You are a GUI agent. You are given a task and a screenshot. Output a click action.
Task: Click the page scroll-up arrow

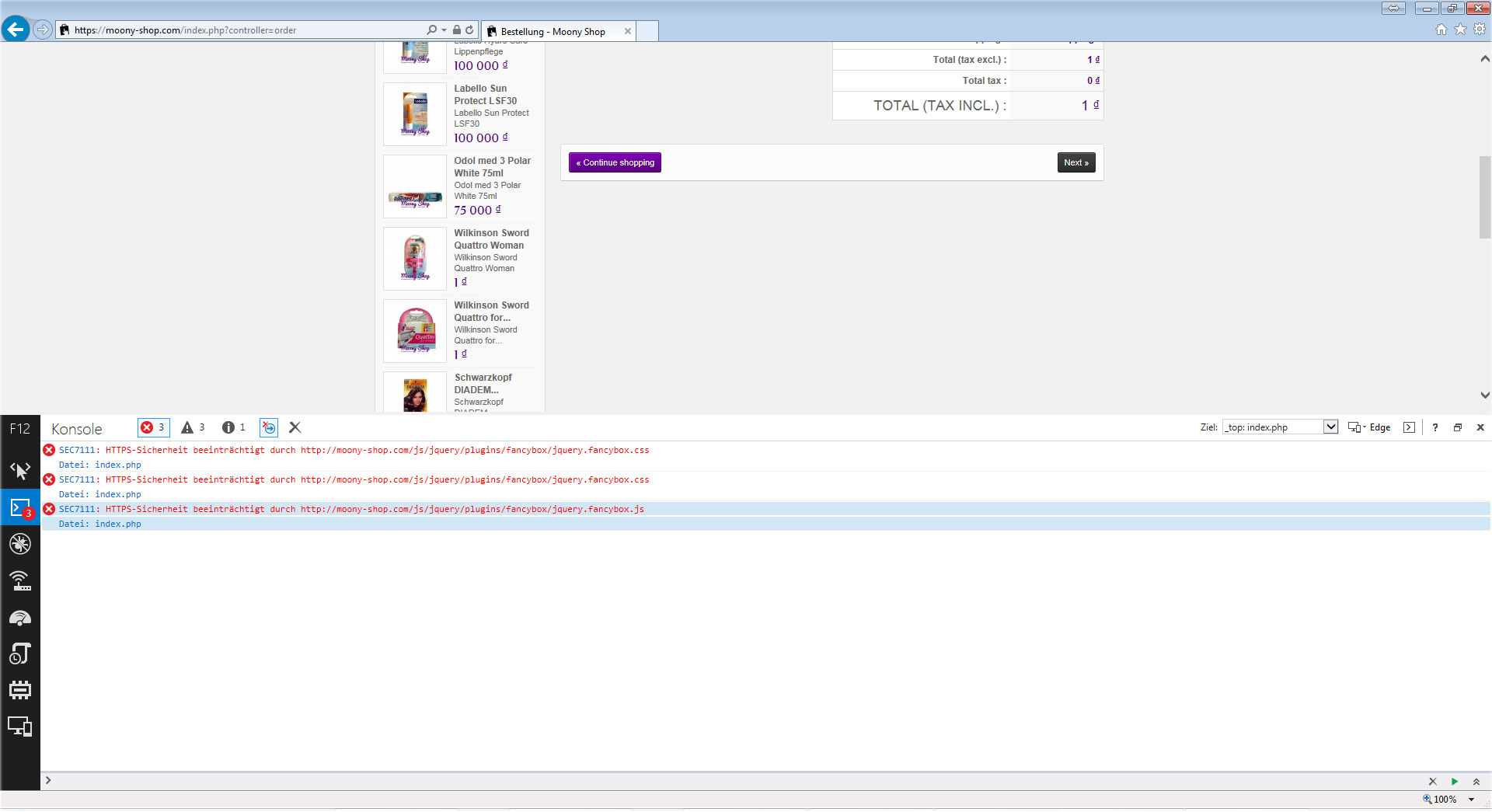1485,59
